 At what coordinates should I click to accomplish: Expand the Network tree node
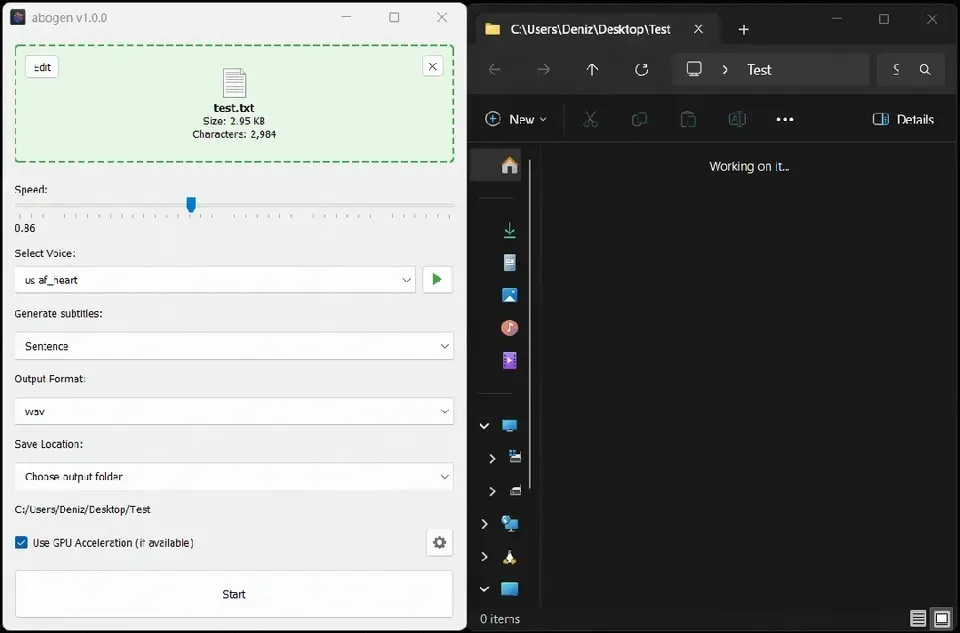pyautogui.click(x=484, y=524)
